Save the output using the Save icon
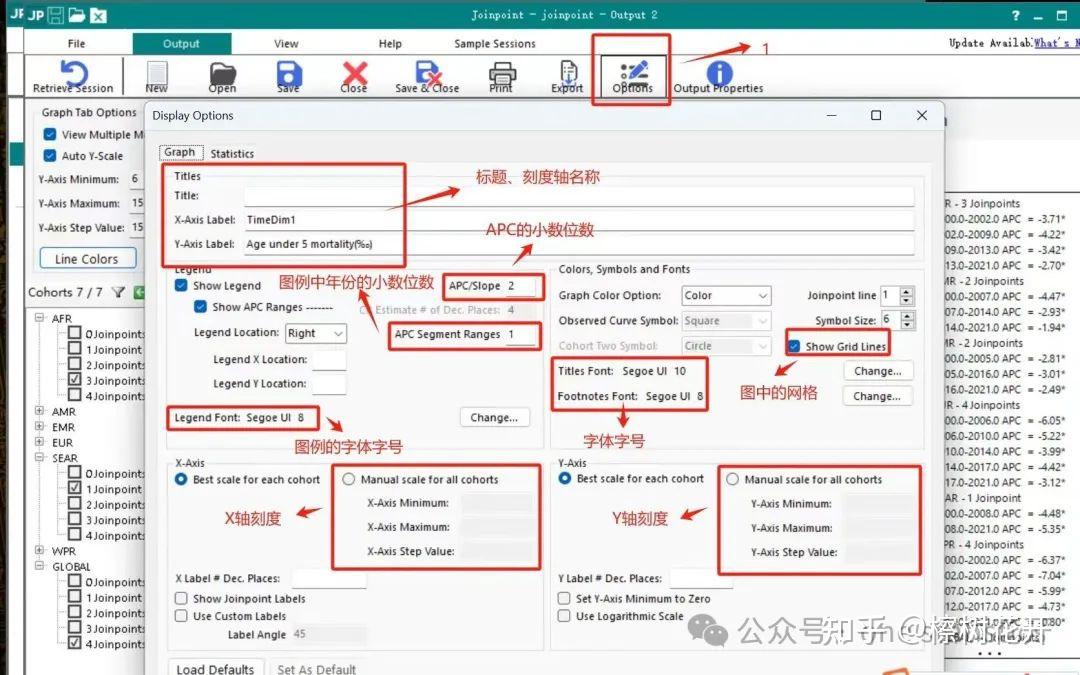This screenshot has width=1080, height=675. (x=287, y=76)
